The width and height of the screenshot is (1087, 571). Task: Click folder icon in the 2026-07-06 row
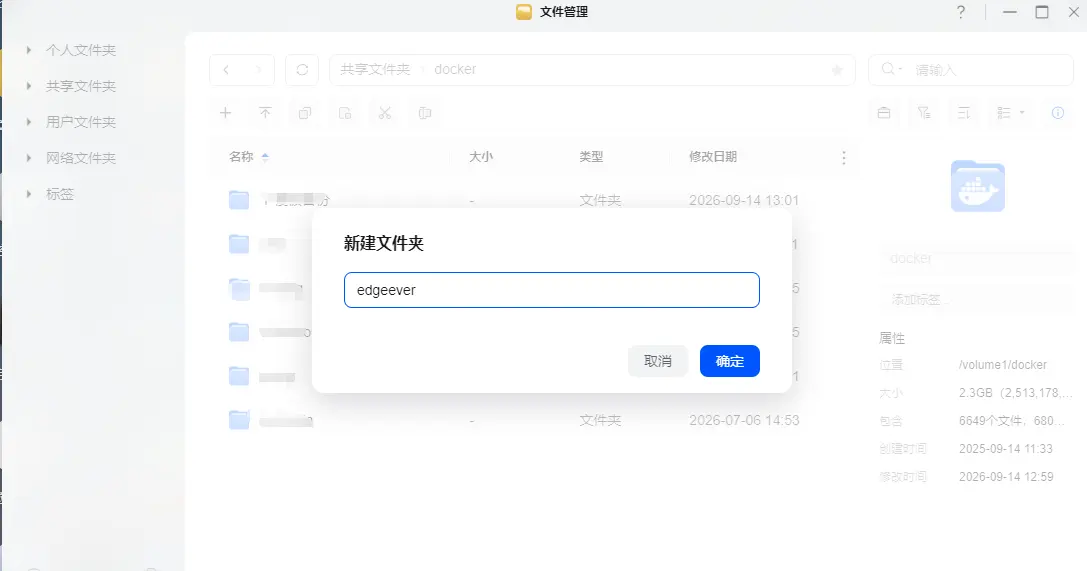[x=239, y=420]
